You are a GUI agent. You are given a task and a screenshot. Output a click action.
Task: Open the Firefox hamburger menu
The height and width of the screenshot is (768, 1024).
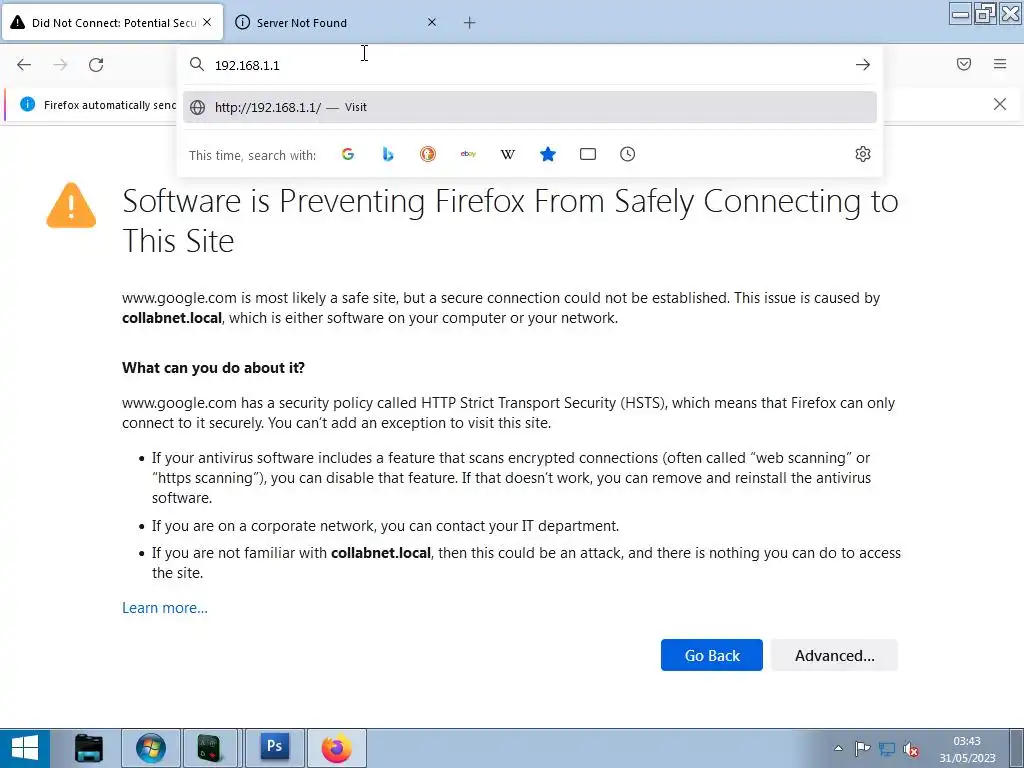[x=1000, y=64]
